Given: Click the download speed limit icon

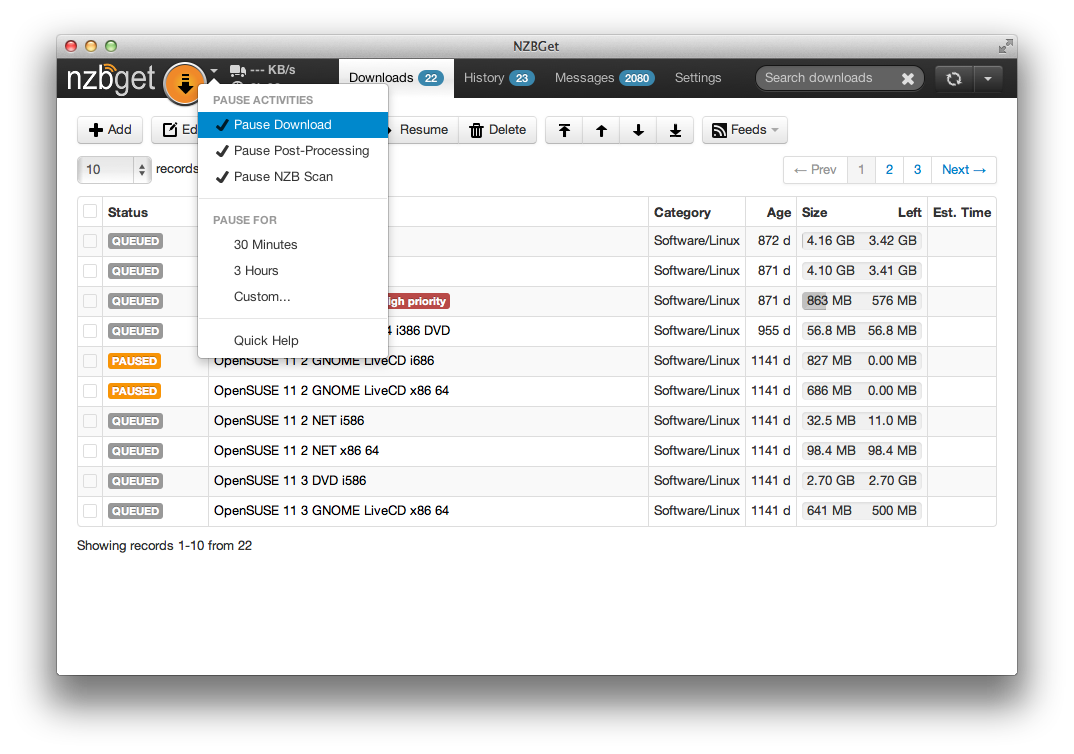Looking at the screenshot, I should click(x=238, y=70).
